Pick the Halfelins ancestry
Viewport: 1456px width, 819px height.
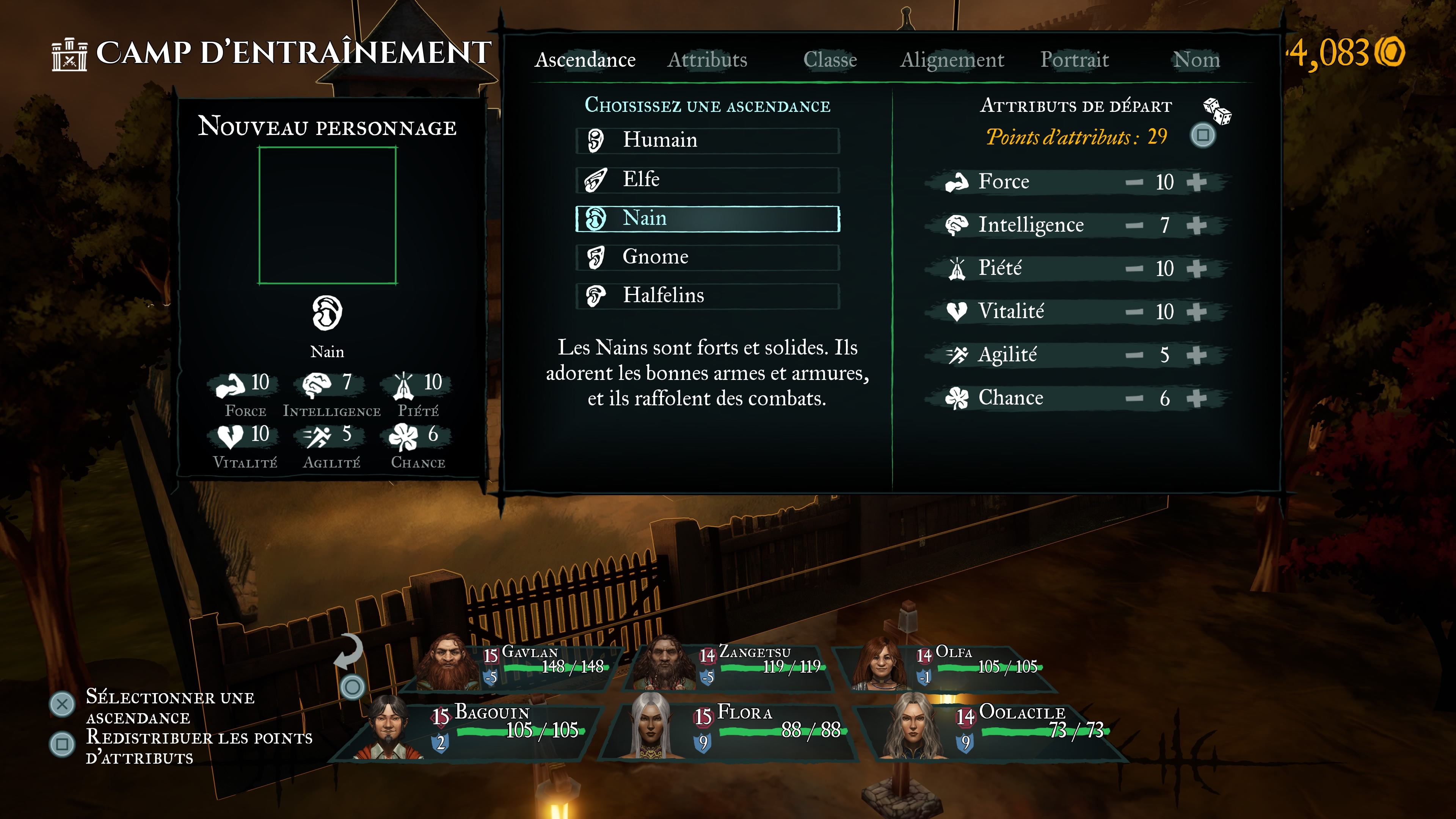[708, 296]
